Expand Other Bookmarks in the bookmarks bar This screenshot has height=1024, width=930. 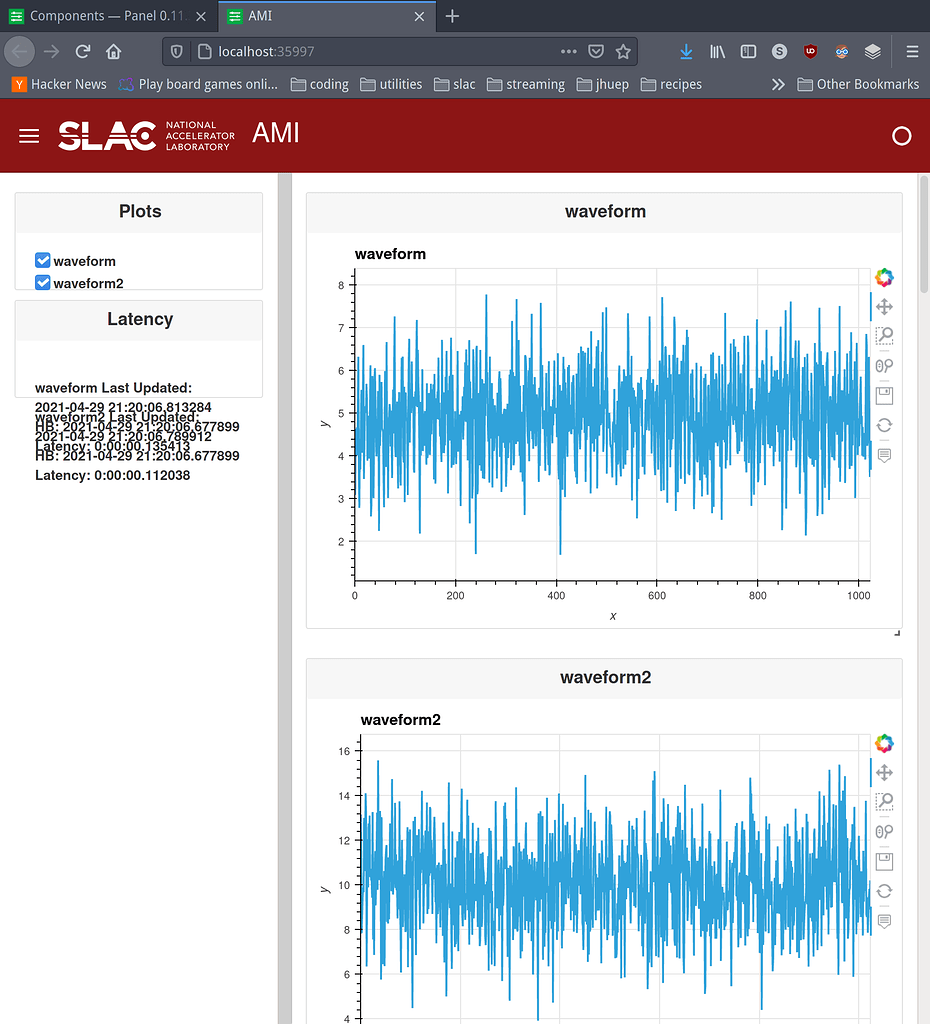click(858, 84)
